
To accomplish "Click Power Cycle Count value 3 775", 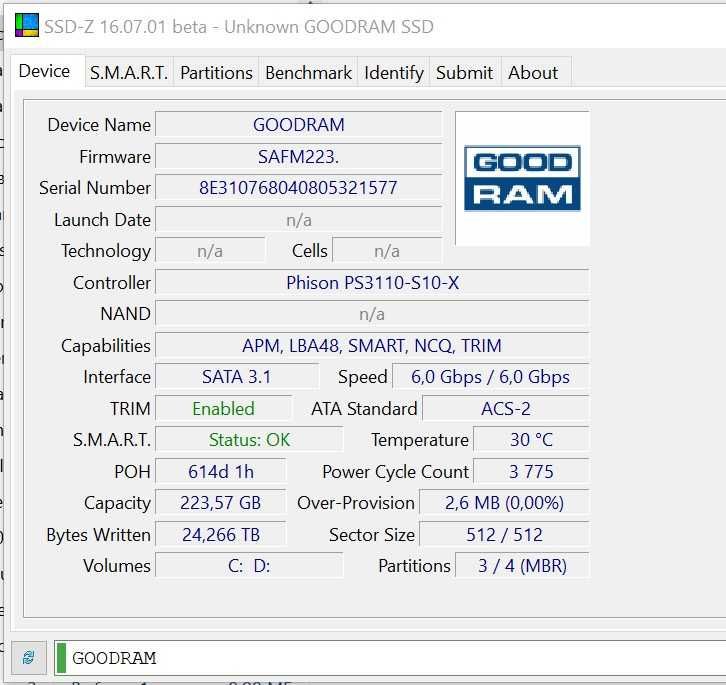I will (x=531, y=471).
